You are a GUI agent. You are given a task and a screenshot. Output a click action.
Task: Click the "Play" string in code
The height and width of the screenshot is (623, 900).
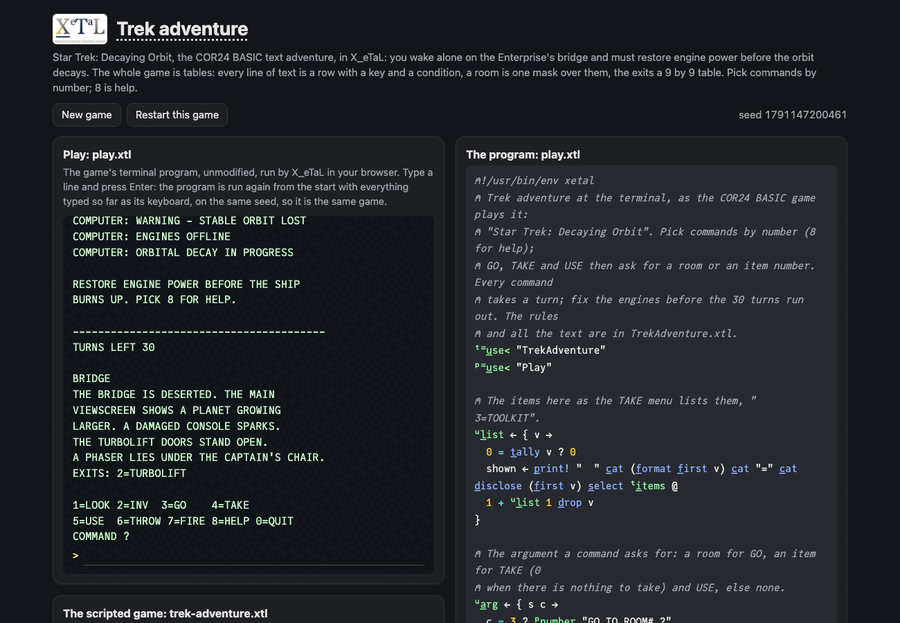534,367
